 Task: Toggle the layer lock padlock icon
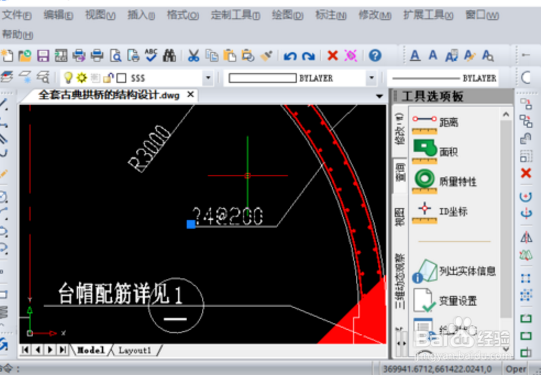click(109, 78)
